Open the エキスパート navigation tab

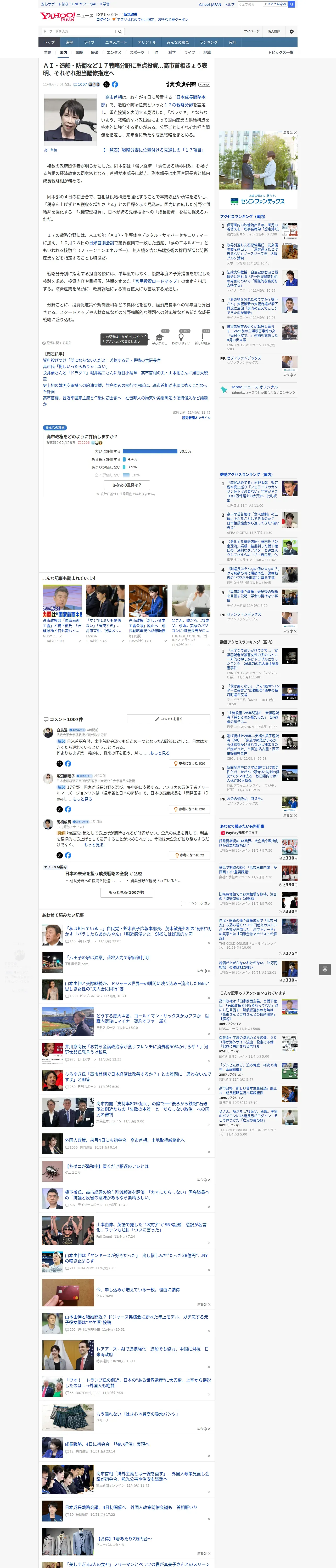116,43
